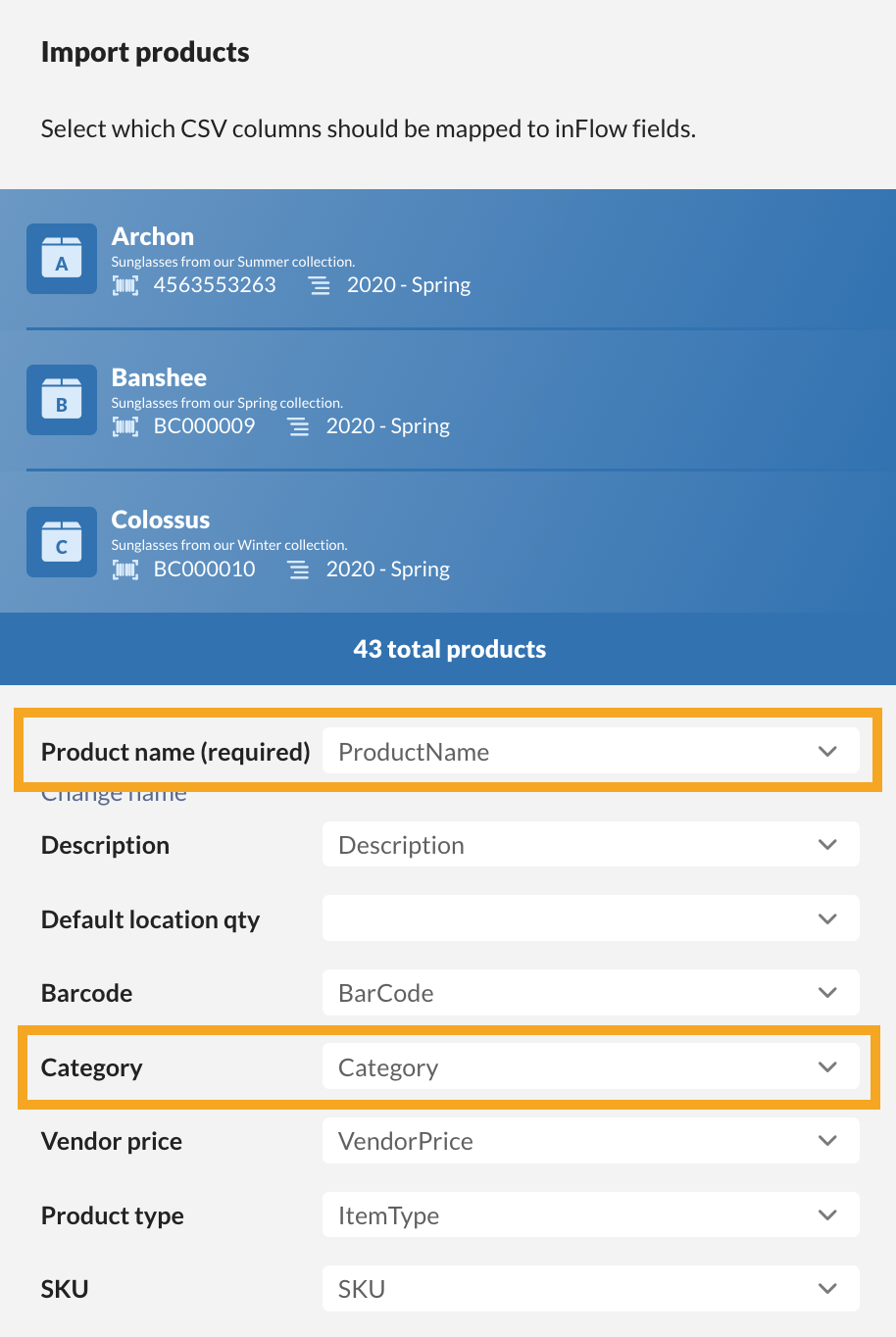Click the partially hidden Change name link
Image resolution: width=896 pixels, height=1337 pixels.
tap(114, 796)
